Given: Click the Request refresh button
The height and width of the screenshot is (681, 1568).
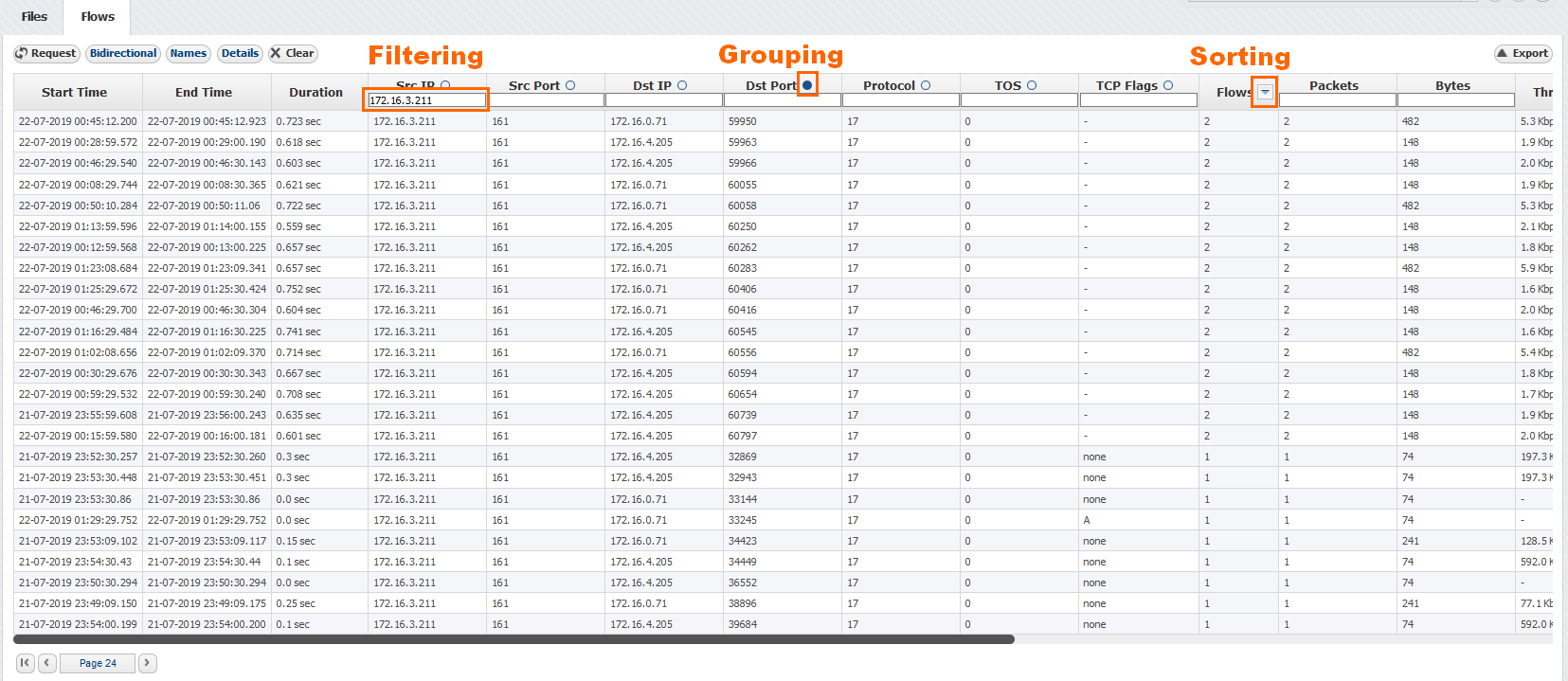Looking at the screenshot, I should 45,54.
